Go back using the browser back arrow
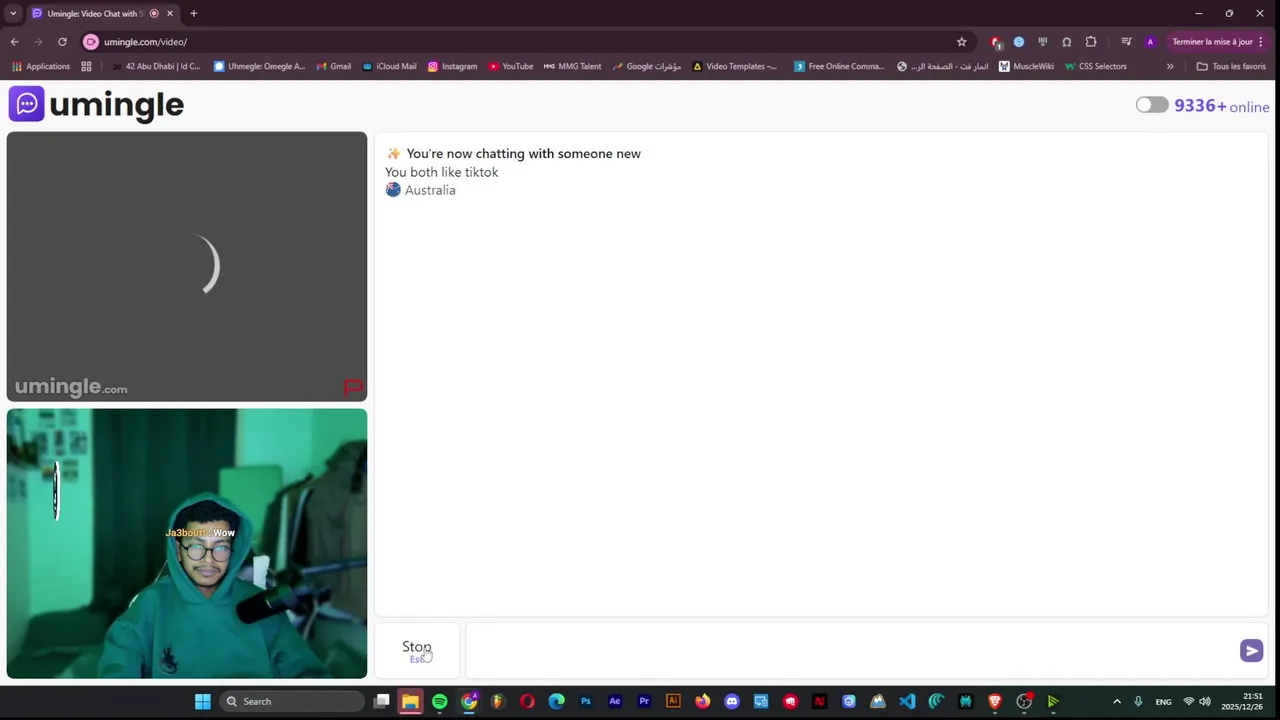This screenshot has height=720, width=1280. coord(15,42)
